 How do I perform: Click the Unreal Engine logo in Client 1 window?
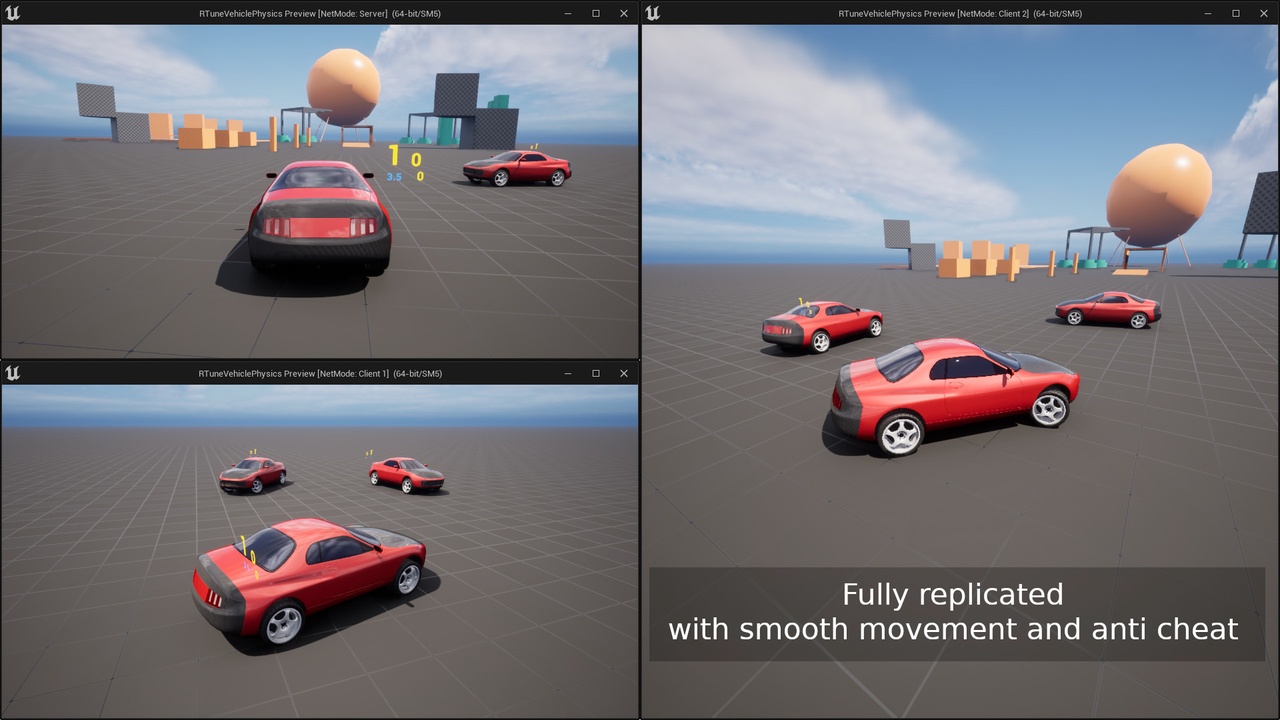pos(12,373)
